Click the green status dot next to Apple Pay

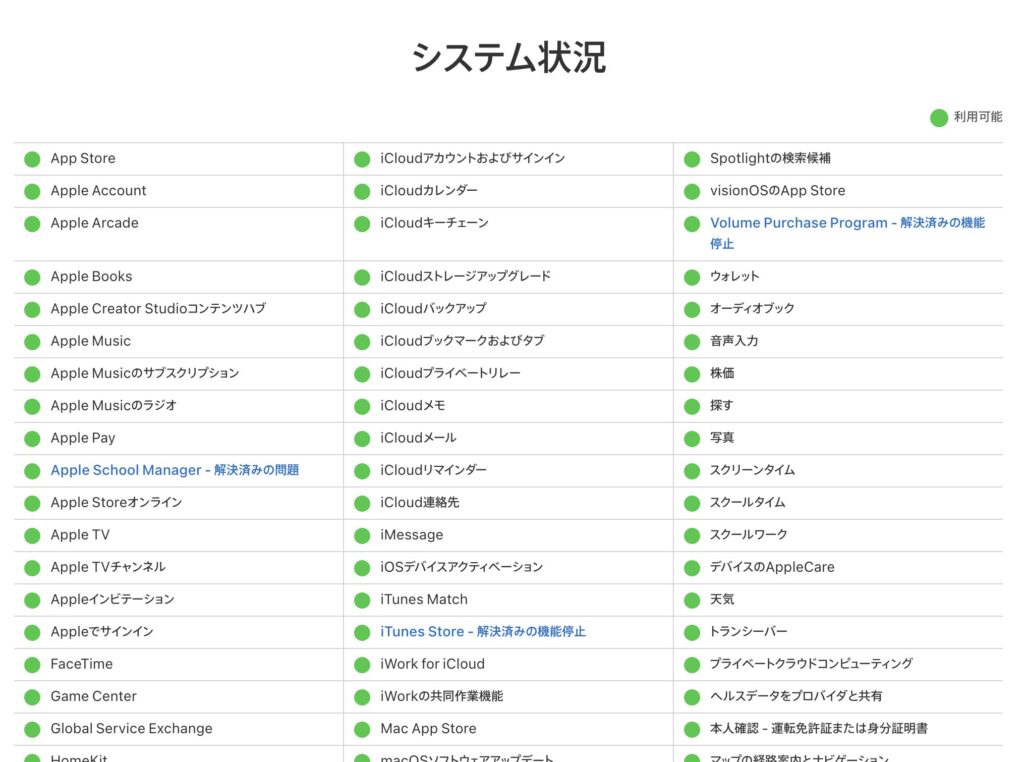[32, 438]
